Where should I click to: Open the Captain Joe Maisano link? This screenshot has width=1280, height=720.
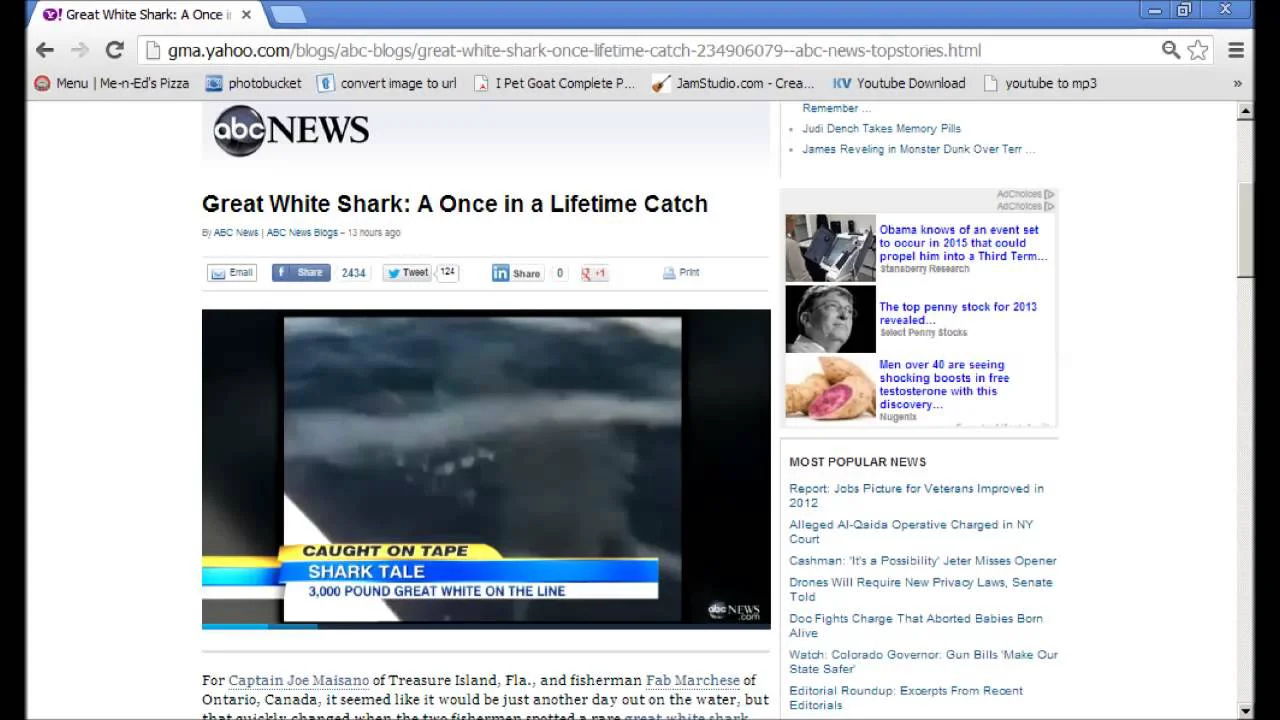point(298,681)
